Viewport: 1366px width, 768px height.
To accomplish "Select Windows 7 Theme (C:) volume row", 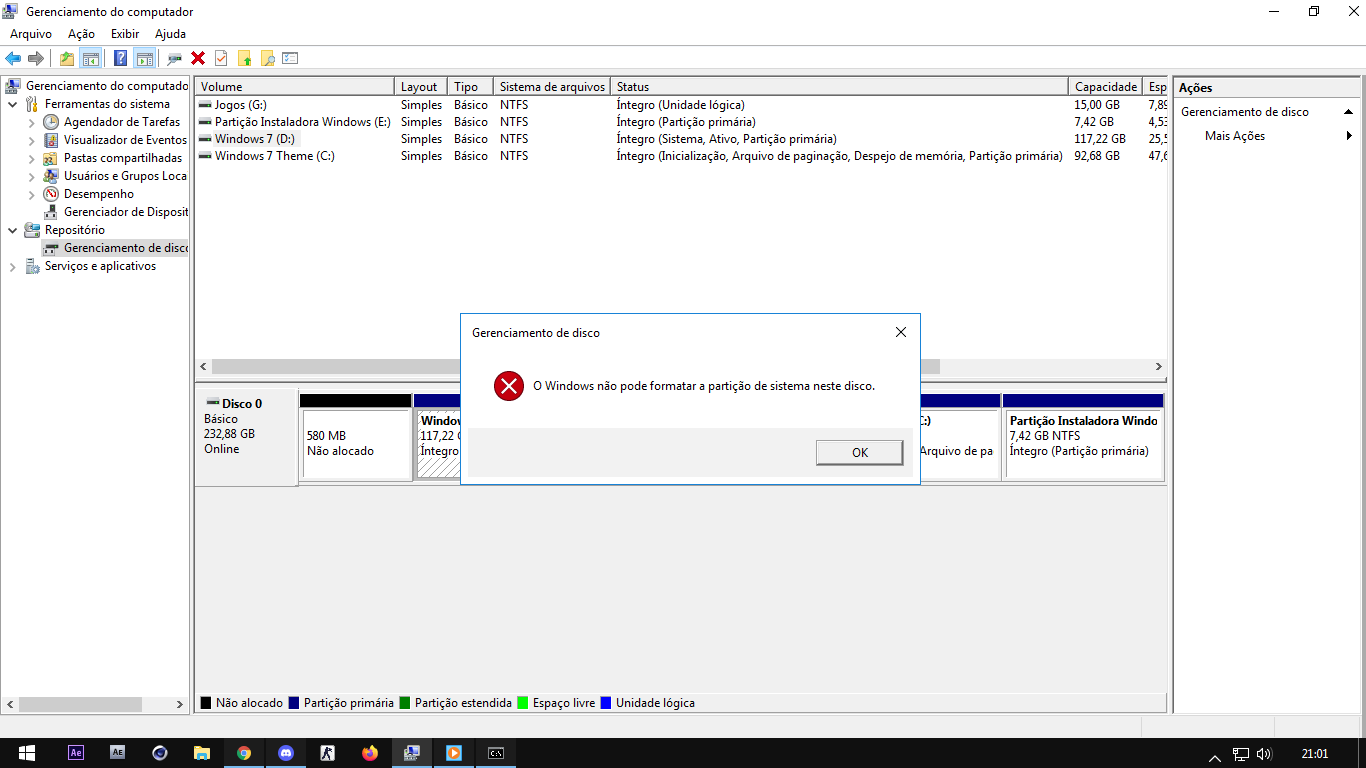I will pyautogui.click(x=681, y=156).
